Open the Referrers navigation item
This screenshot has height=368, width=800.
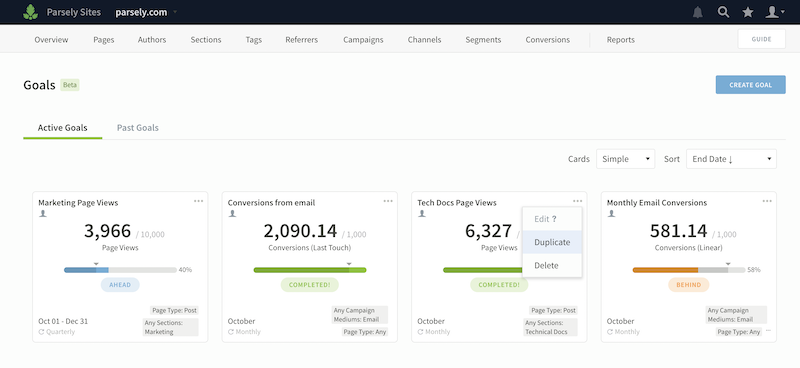coord(302,39)
